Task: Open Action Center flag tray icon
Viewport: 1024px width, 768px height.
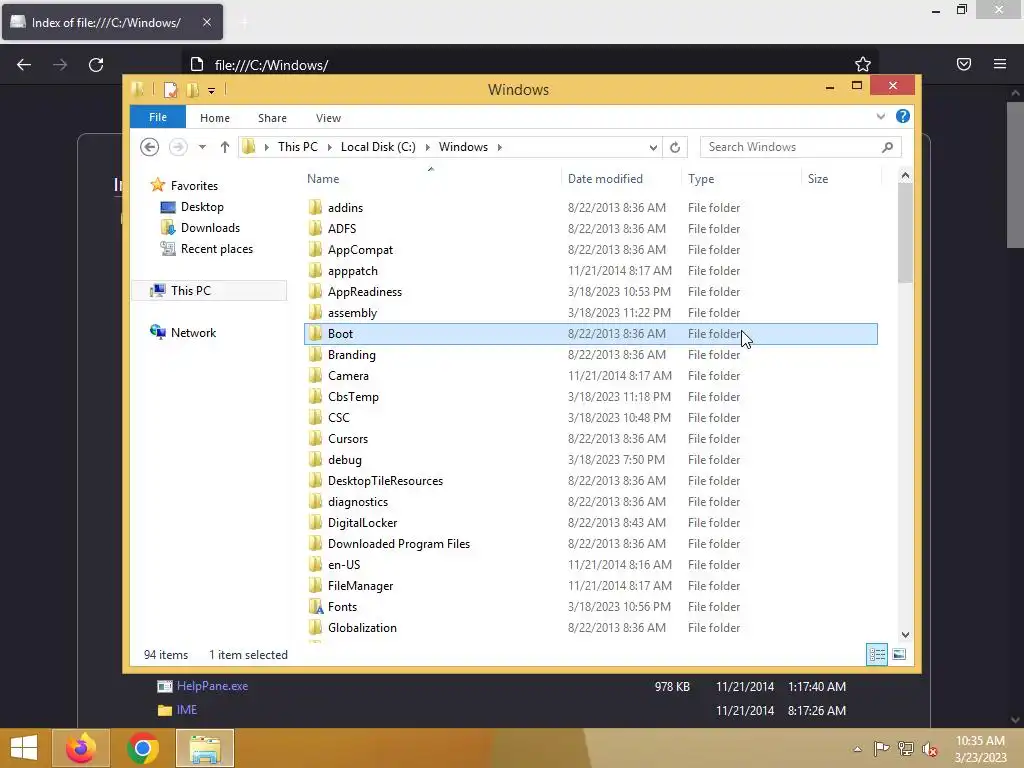Action: (881, 748)
